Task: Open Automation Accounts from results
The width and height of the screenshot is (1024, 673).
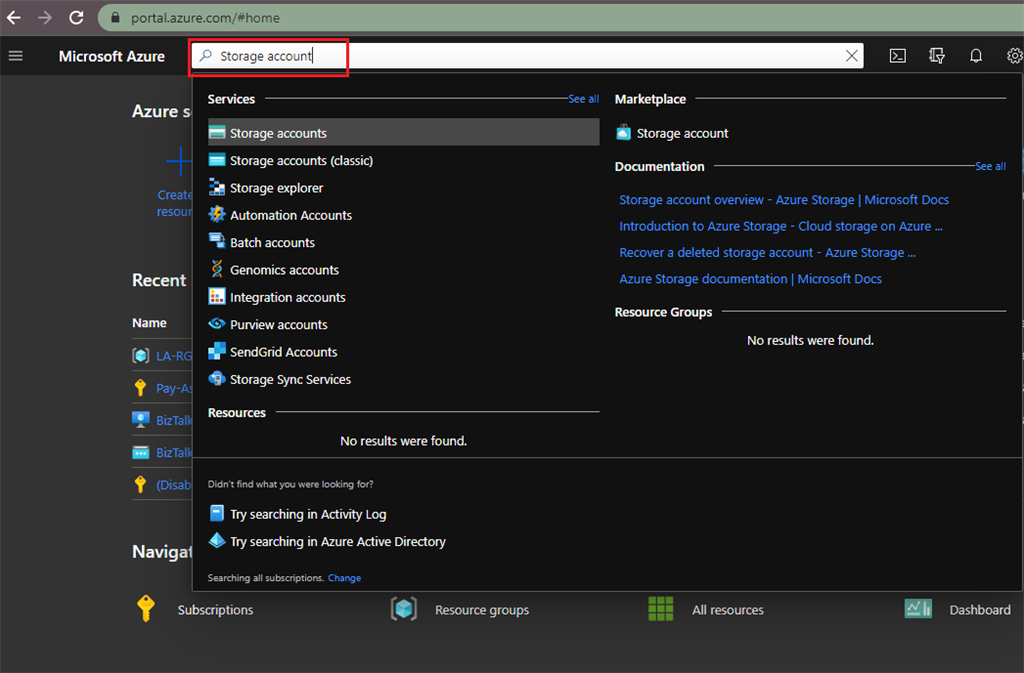Action: (x=290, y=215)
